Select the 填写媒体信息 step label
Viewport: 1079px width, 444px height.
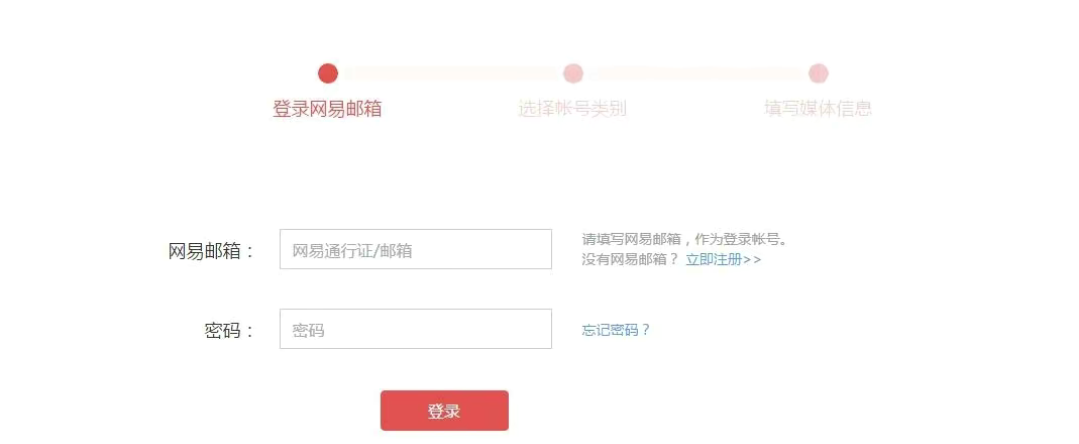click(818, 109)
